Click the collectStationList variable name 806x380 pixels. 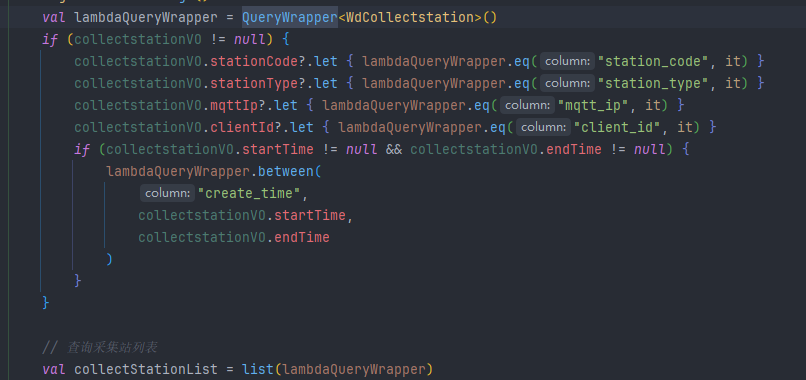coord(146,369)
